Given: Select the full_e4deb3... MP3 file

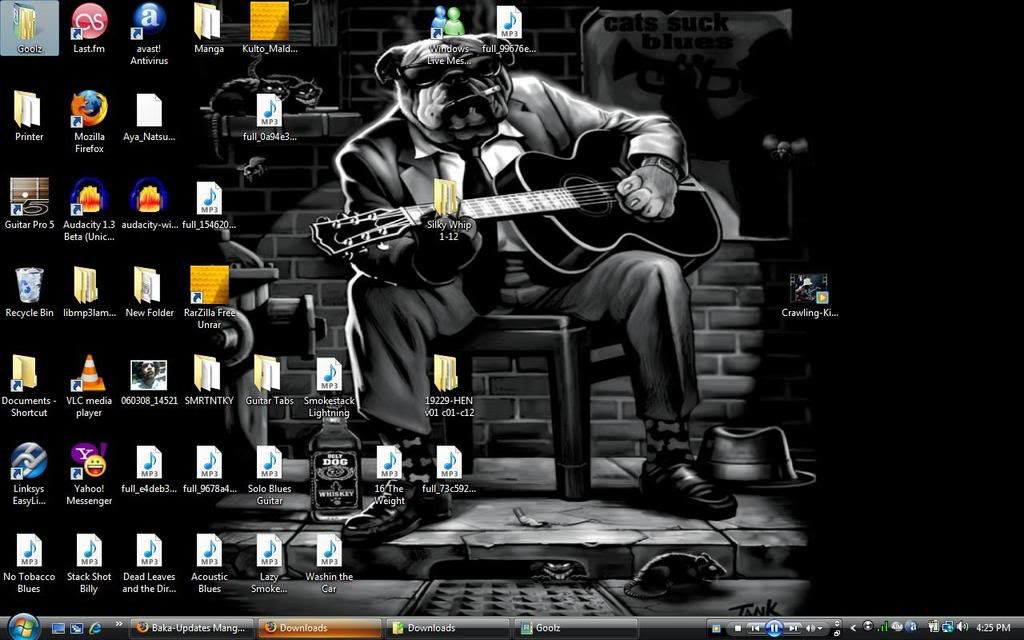Looking at the screenshot, I should [x=149, y=469].
